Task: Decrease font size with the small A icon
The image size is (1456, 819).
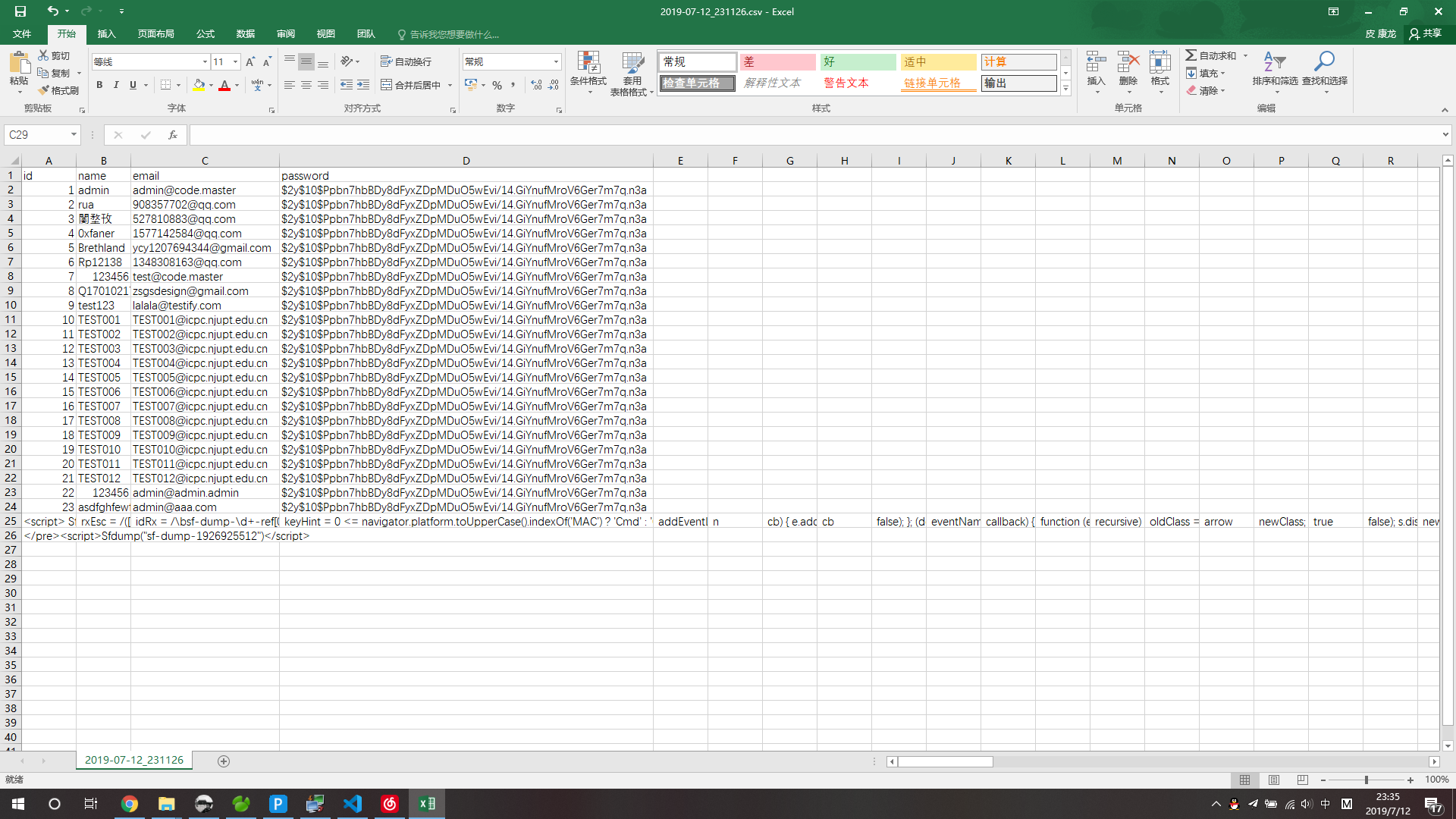Action: (267, 61)
